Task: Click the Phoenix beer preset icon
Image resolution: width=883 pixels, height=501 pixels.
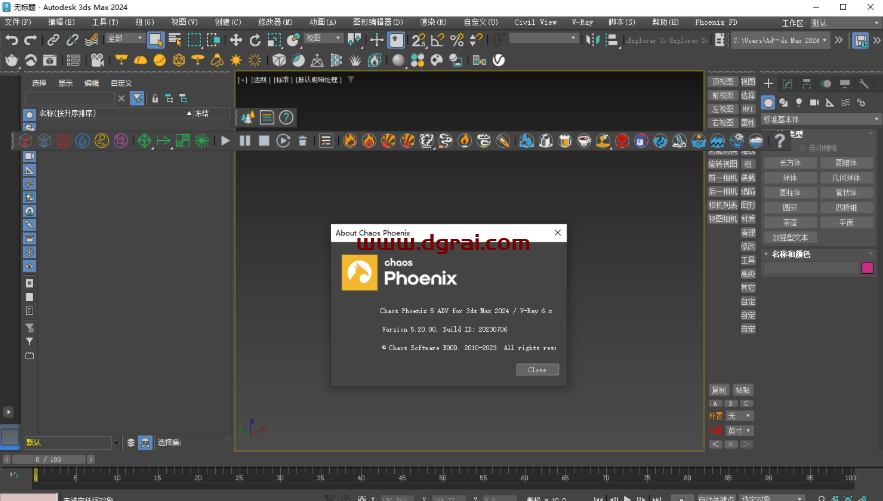Action: pos(565,141)
